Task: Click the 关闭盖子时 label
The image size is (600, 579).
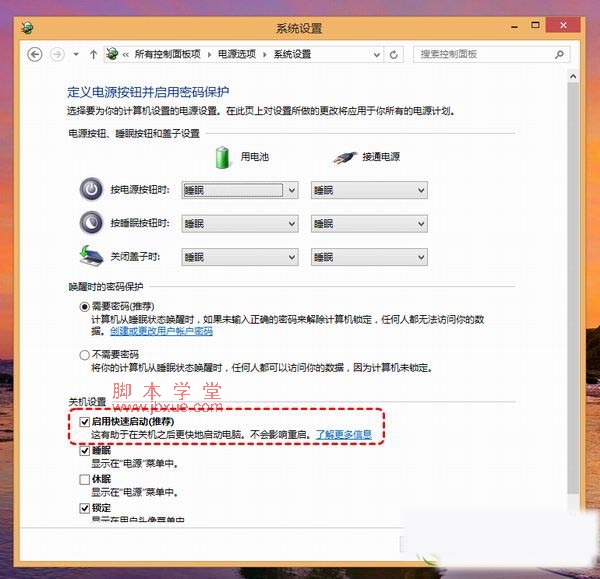Action: pyautogui.click(x=135, y=256)
